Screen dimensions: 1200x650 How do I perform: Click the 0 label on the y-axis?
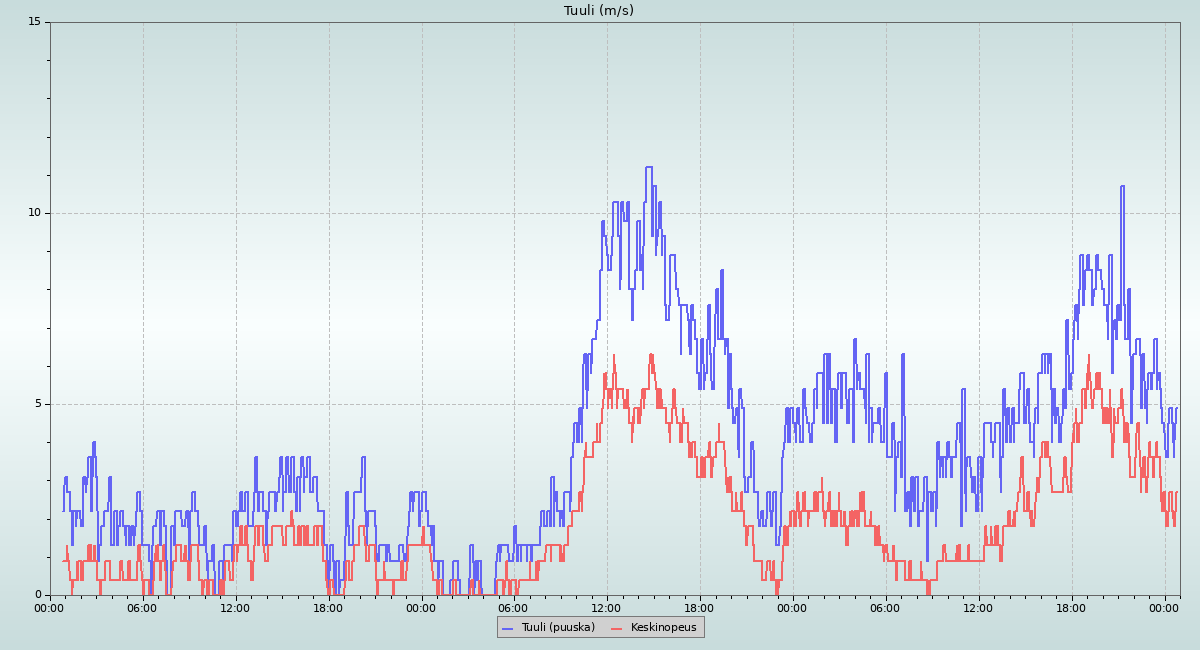pos(37,595)
